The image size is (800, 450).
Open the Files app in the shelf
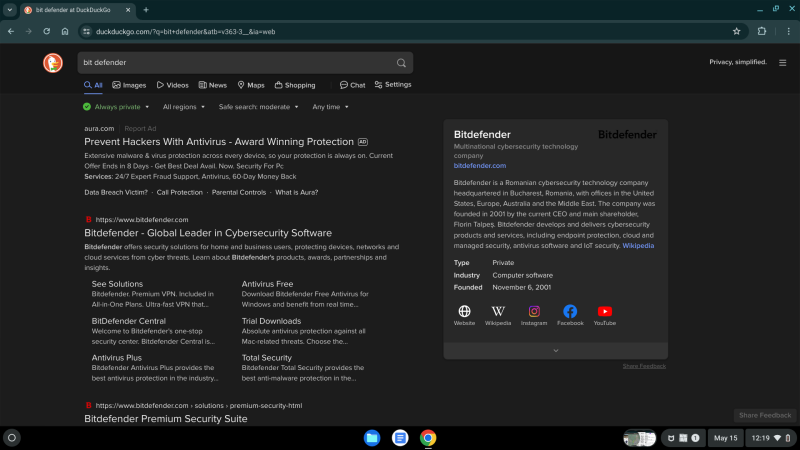[x=372, y=438]
